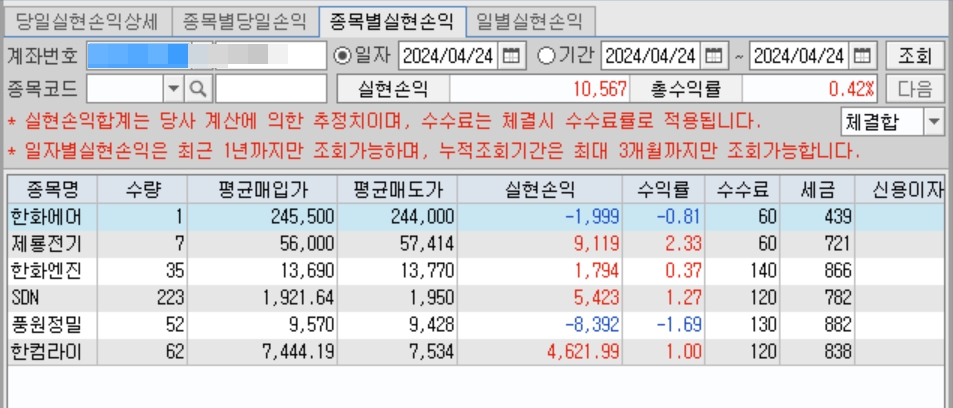Click return rate -1.69
This screenshot has width=953, height=408.
click(677, 325)
